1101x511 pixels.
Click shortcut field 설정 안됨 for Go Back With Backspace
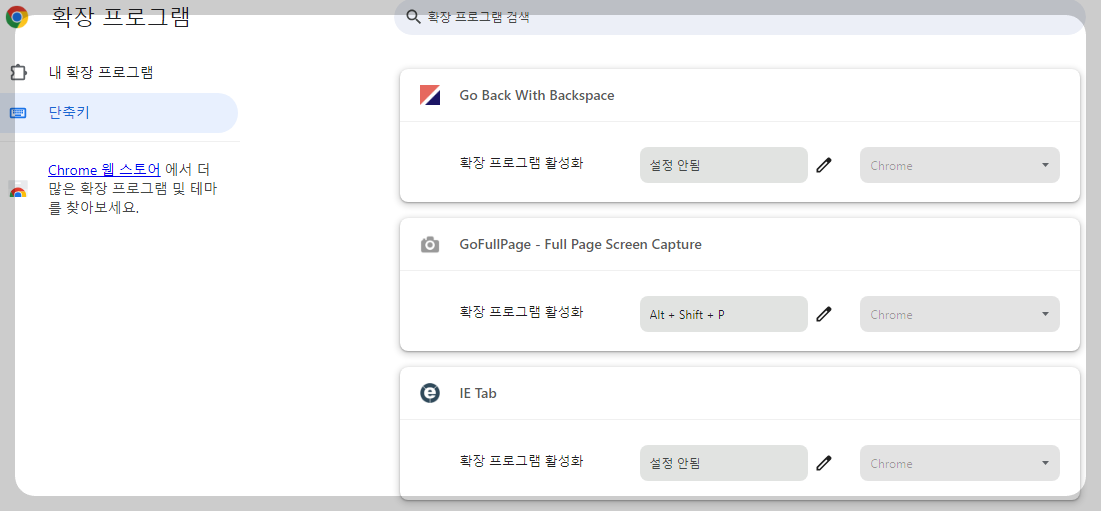coord(723,165)
